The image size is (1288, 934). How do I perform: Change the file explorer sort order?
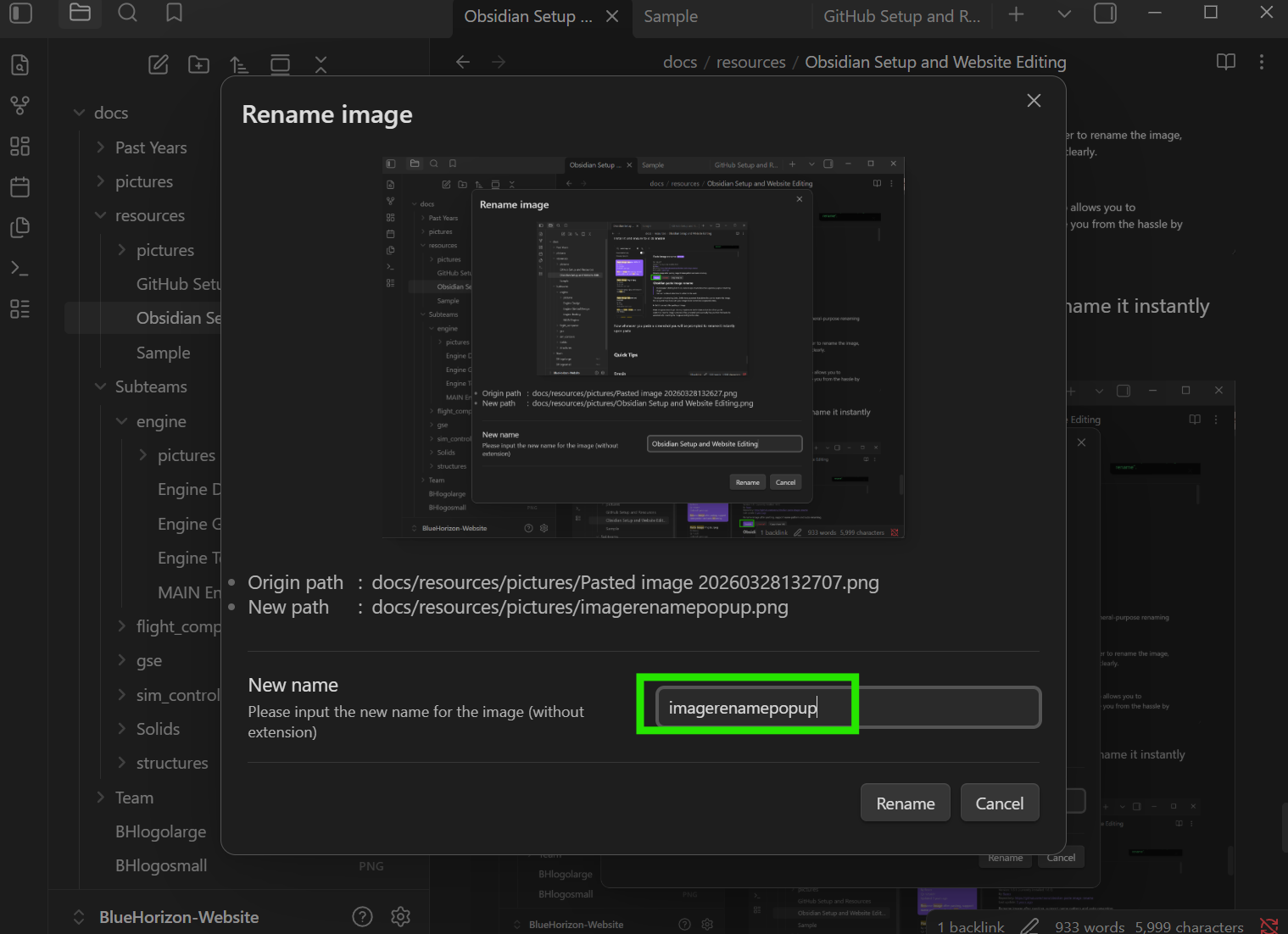(x=239, y=64)
